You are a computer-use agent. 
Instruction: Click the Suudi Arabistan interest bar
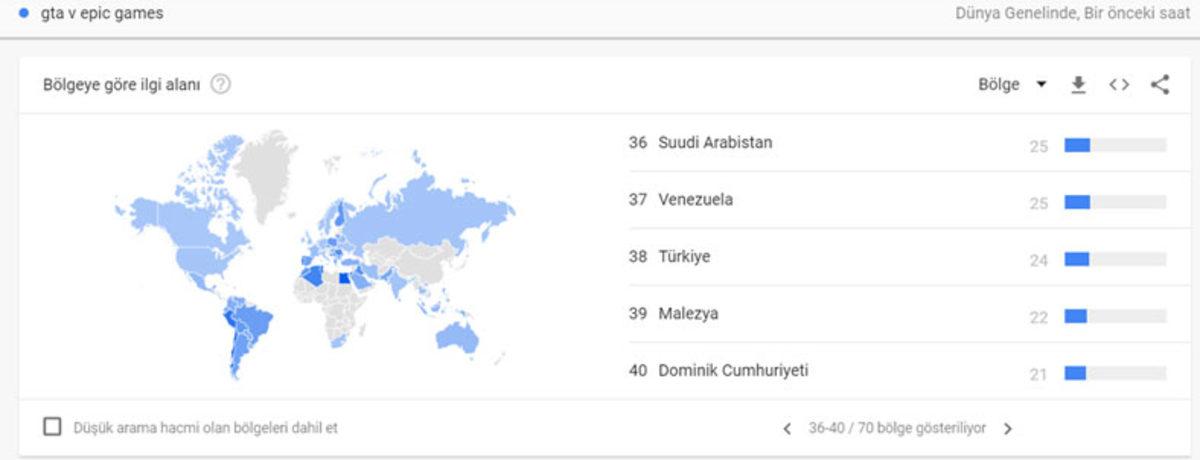pyautogui.click(x=1115, y=146)
